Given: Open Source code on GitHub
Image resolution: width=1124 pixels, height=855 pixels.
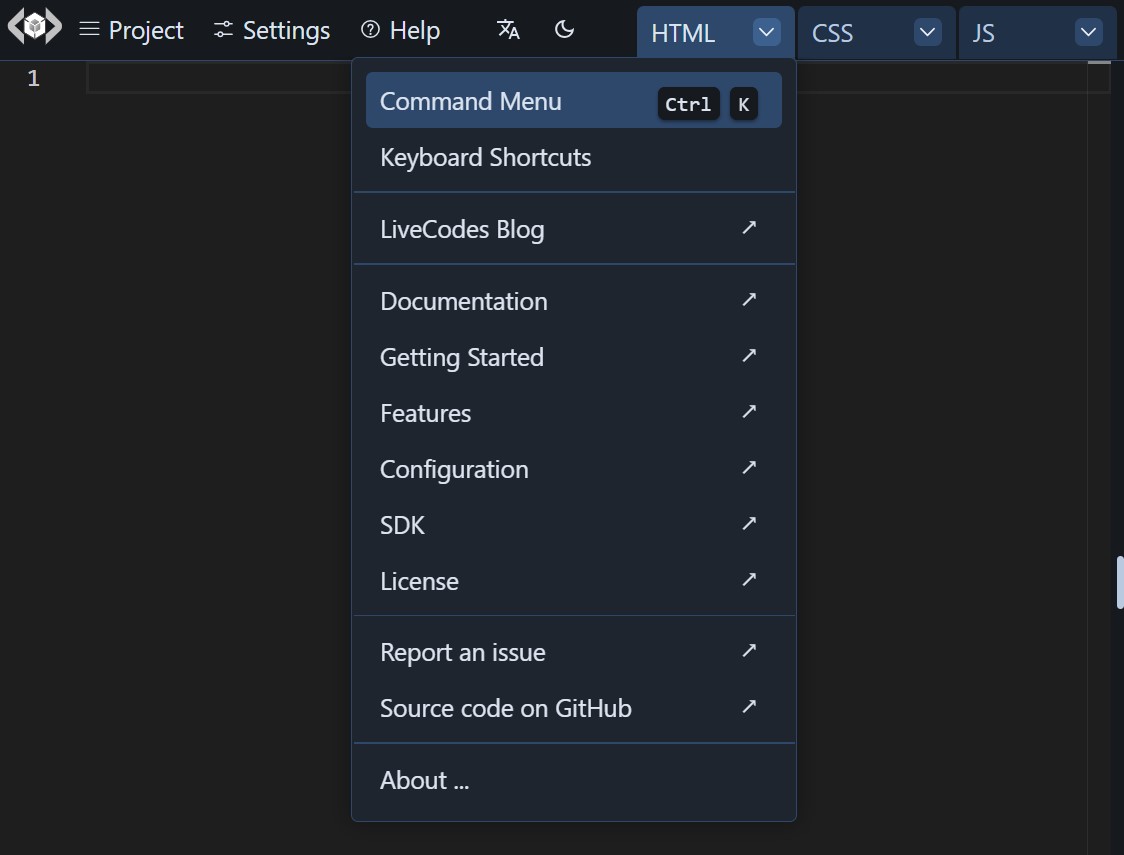Looking at the screenshot, I should 505,707.
